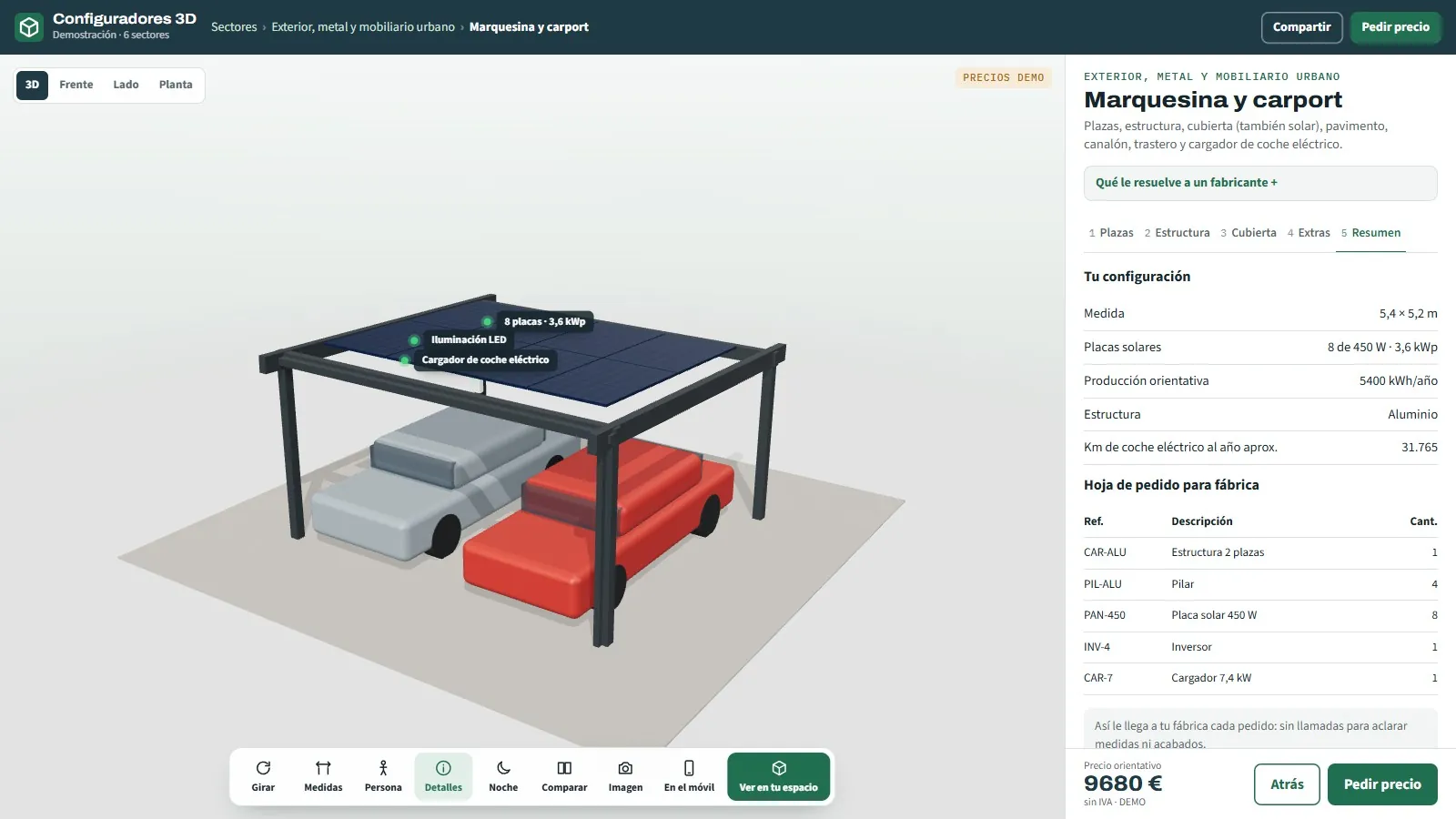Click the Aluminio structure value
The width and height of the screenshot is (1456, 819).
click(x=1412, y=414)
